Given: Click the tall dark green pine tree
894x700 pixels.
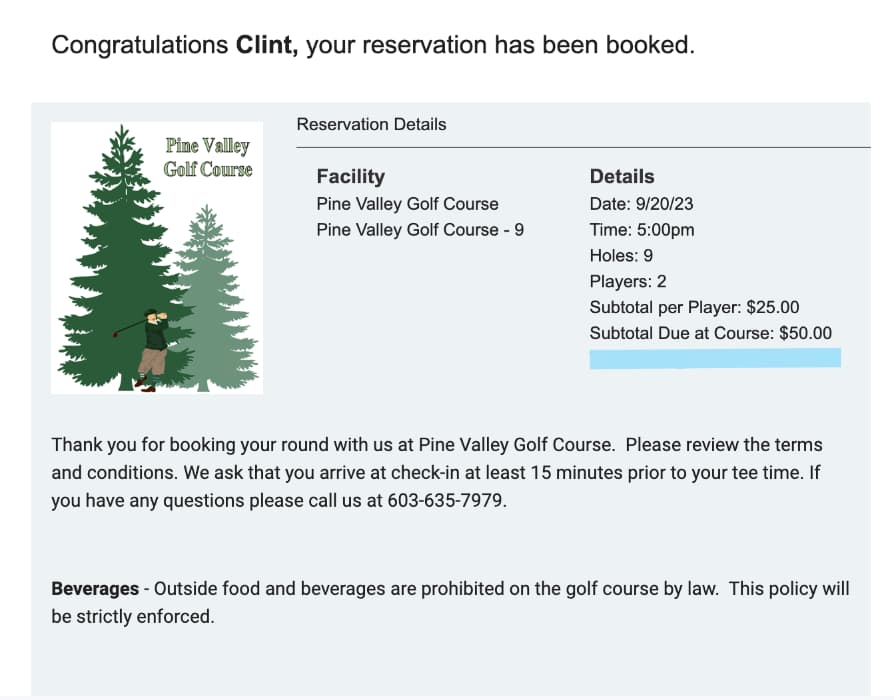Looking at the screenshot, I should [x=123, y=258].
